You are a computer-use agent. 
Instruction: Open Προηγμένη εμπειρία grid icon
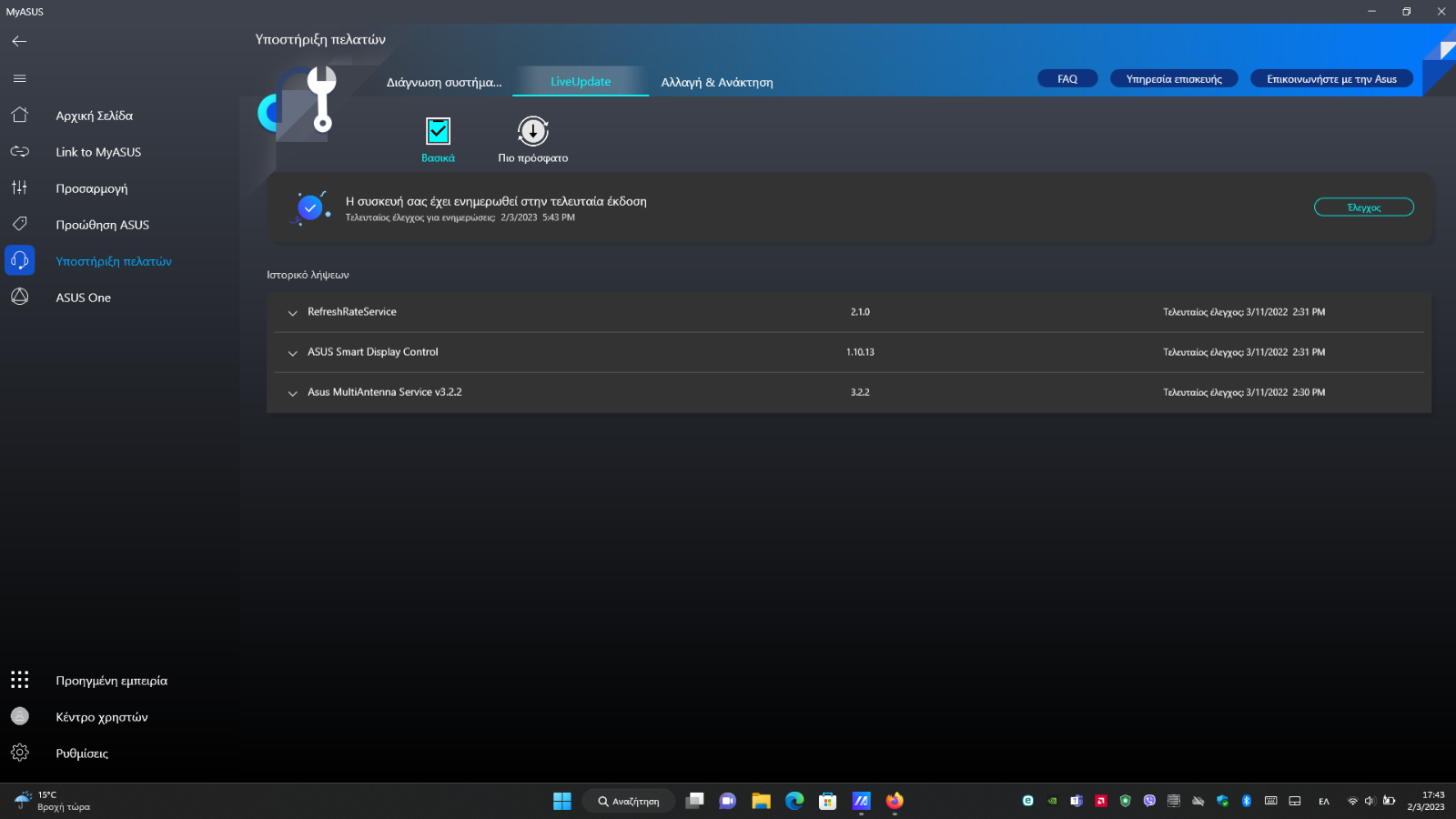(x=19, y=680)
